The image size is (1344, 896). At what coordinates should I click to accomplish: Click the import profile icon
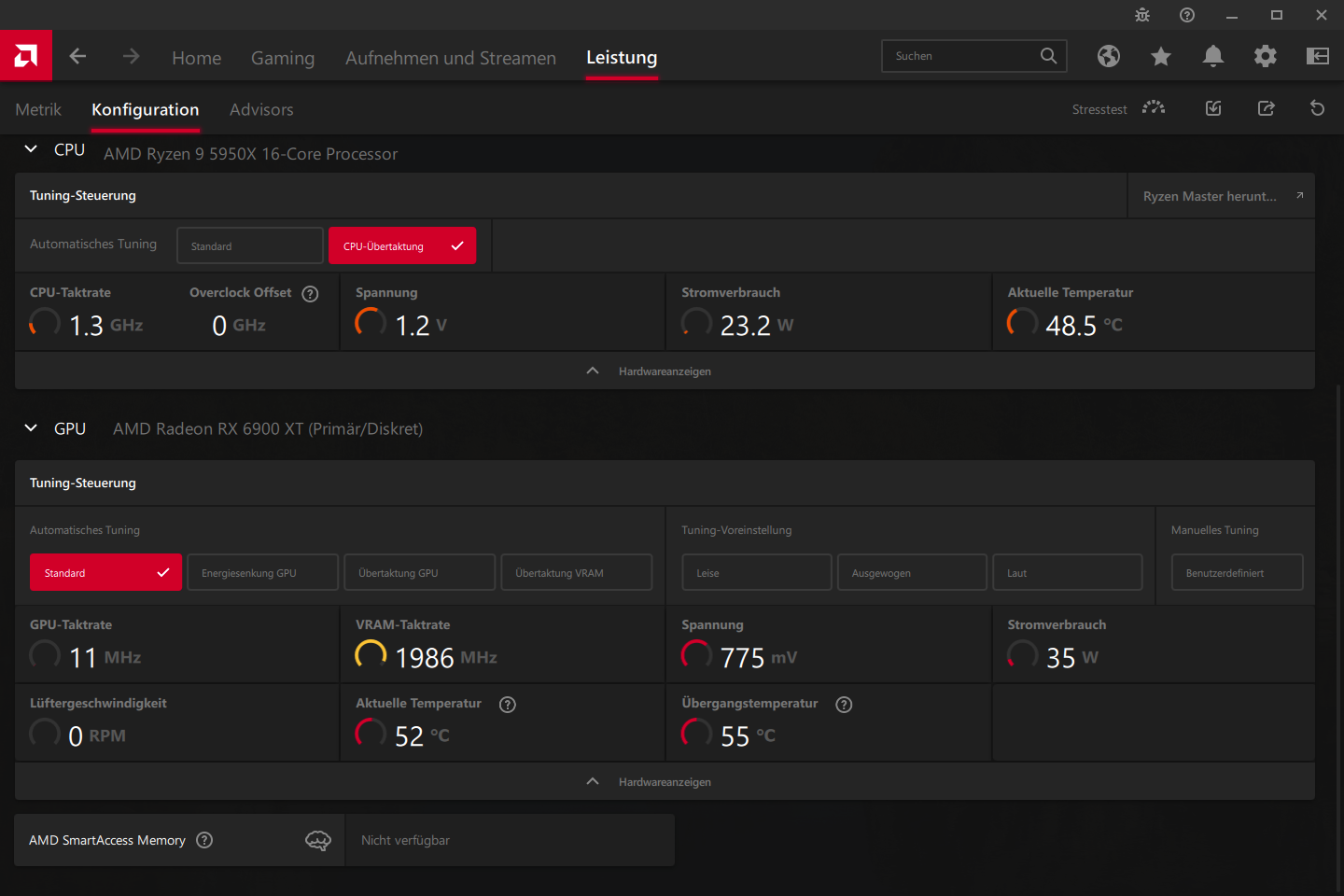coord(1213,108)
